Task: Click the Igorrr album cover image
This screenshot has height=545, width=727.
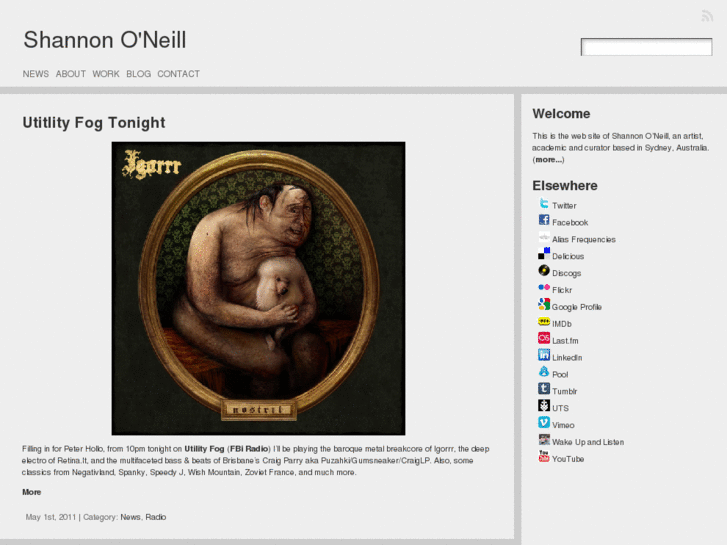Action: pos(258,289)
